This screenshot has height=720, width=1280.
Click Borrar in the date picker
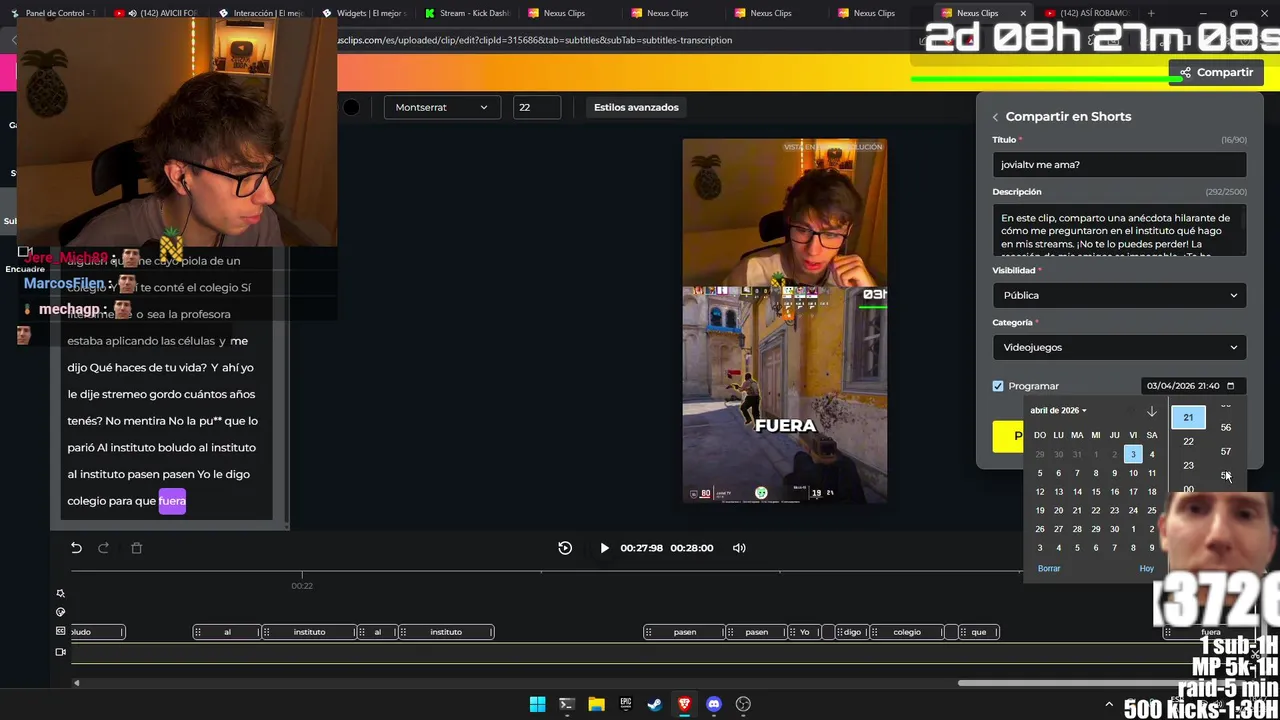(1049, 568)
